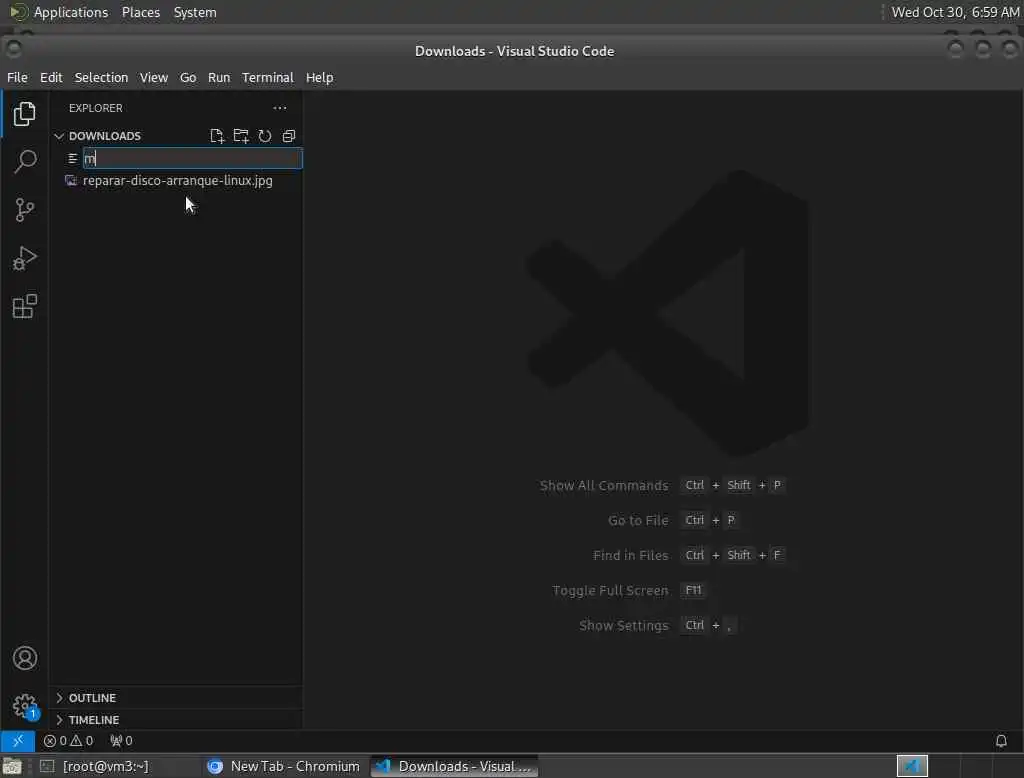Open the Terminal menu
Viewport: 1024px width, 778px height.
[268, 77]
